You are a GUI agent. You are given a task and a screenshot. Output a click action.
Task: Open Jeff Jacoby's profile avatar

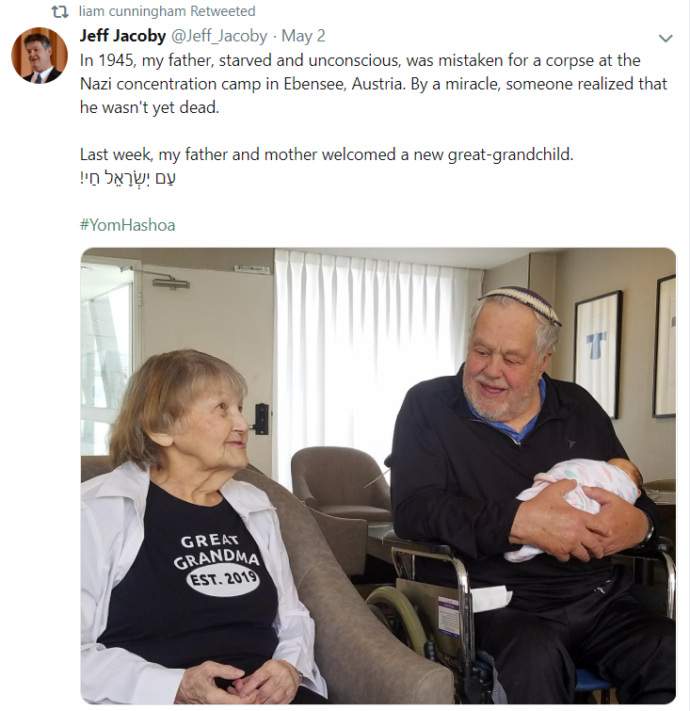(39, 55)
